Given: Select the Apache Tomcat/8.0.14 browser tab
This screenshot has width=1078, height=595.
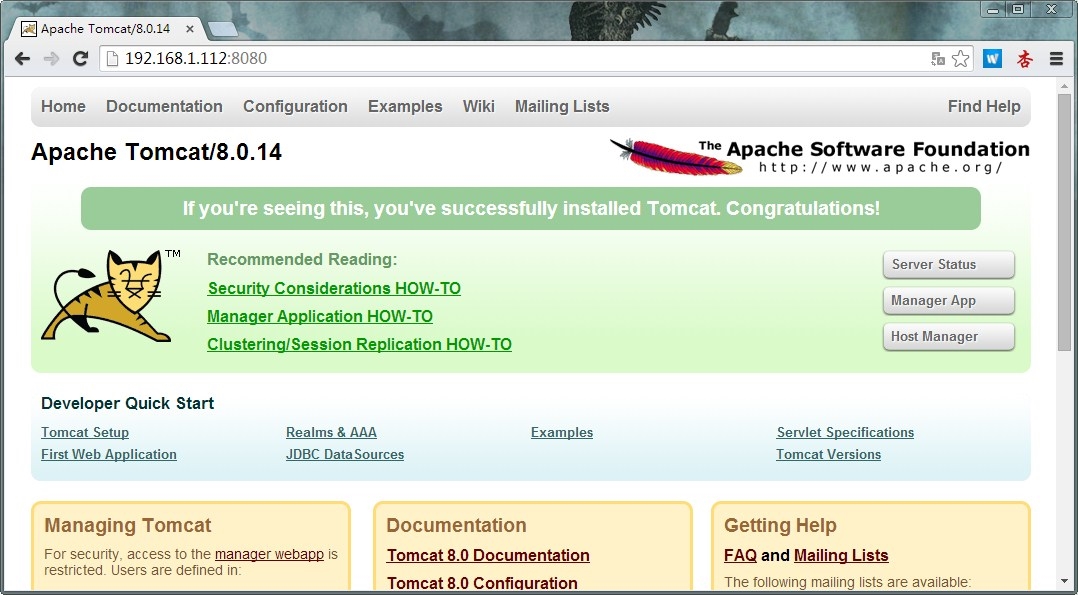Looking at the screenshot, I should tap(105, 29).
